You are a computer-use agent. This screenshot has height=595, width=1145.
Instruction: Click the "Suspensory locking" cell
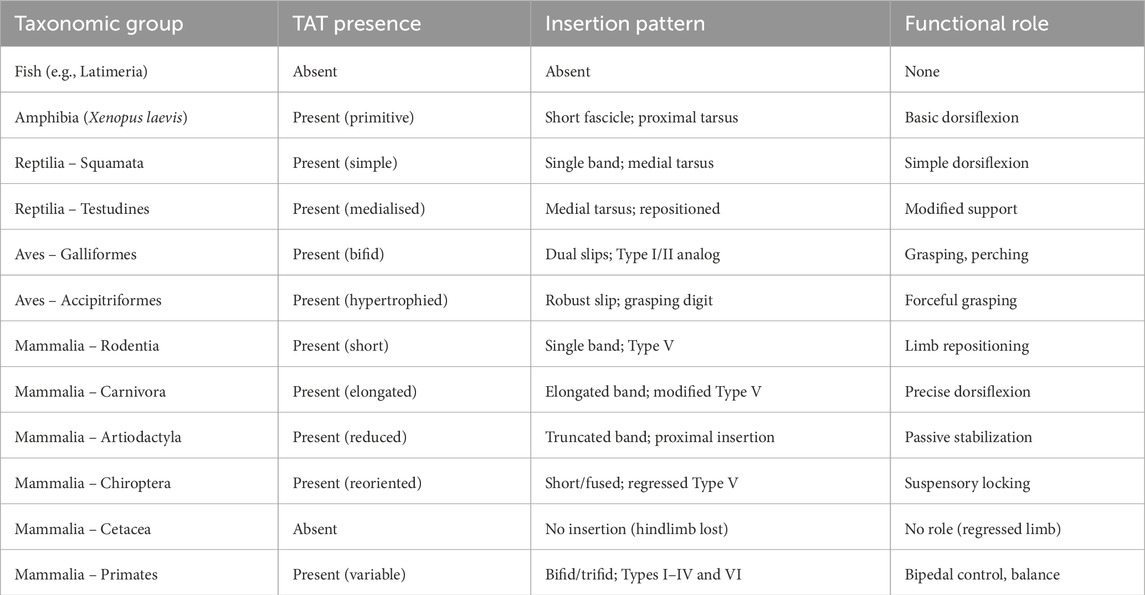[966, 483]
